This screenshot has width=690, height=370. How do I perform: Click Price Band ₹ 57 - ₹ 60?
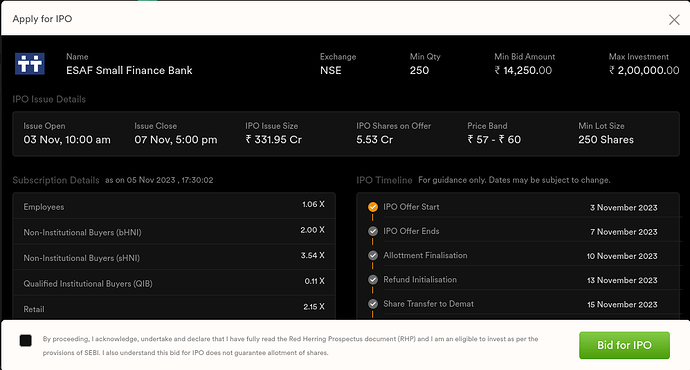[494, 139]
